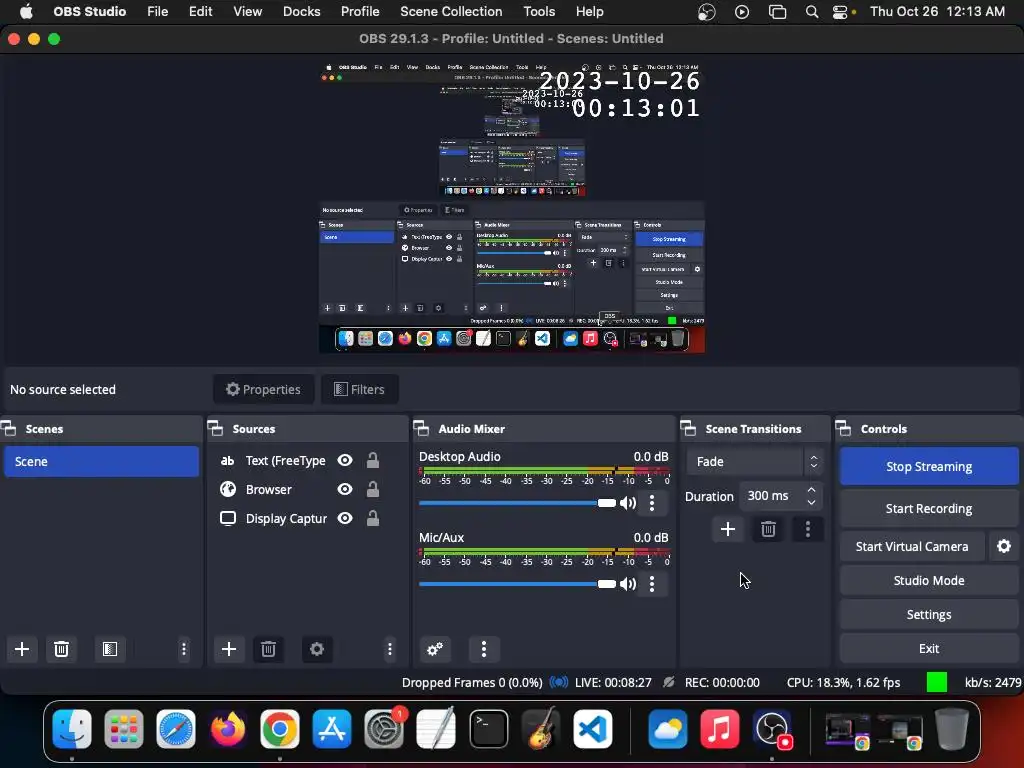
Task: Mute Mic/Aux speaker icon
Action: 628,584
